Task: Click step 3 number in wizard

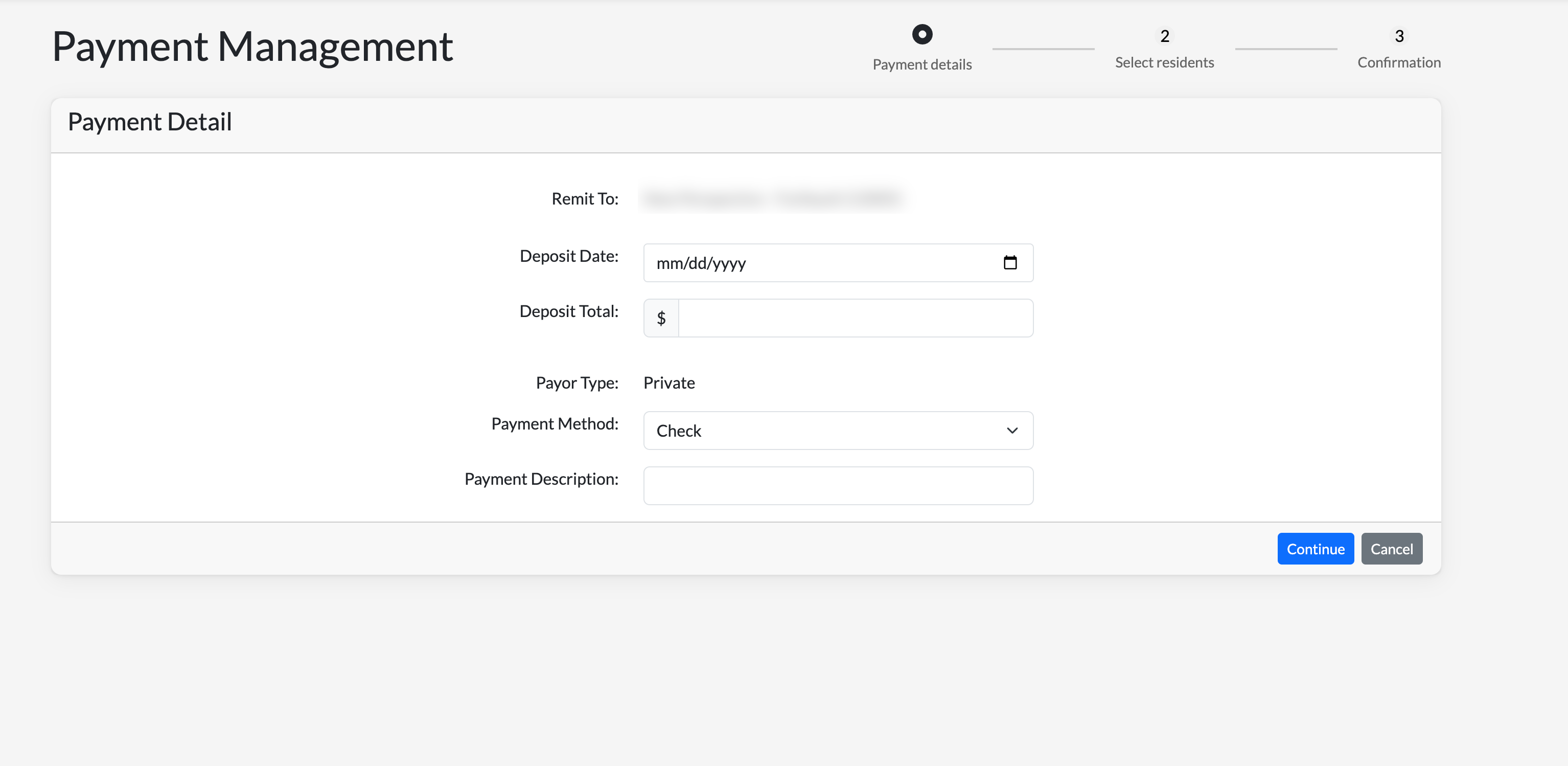Action: pyautogui.click(x=1399, y=36)
